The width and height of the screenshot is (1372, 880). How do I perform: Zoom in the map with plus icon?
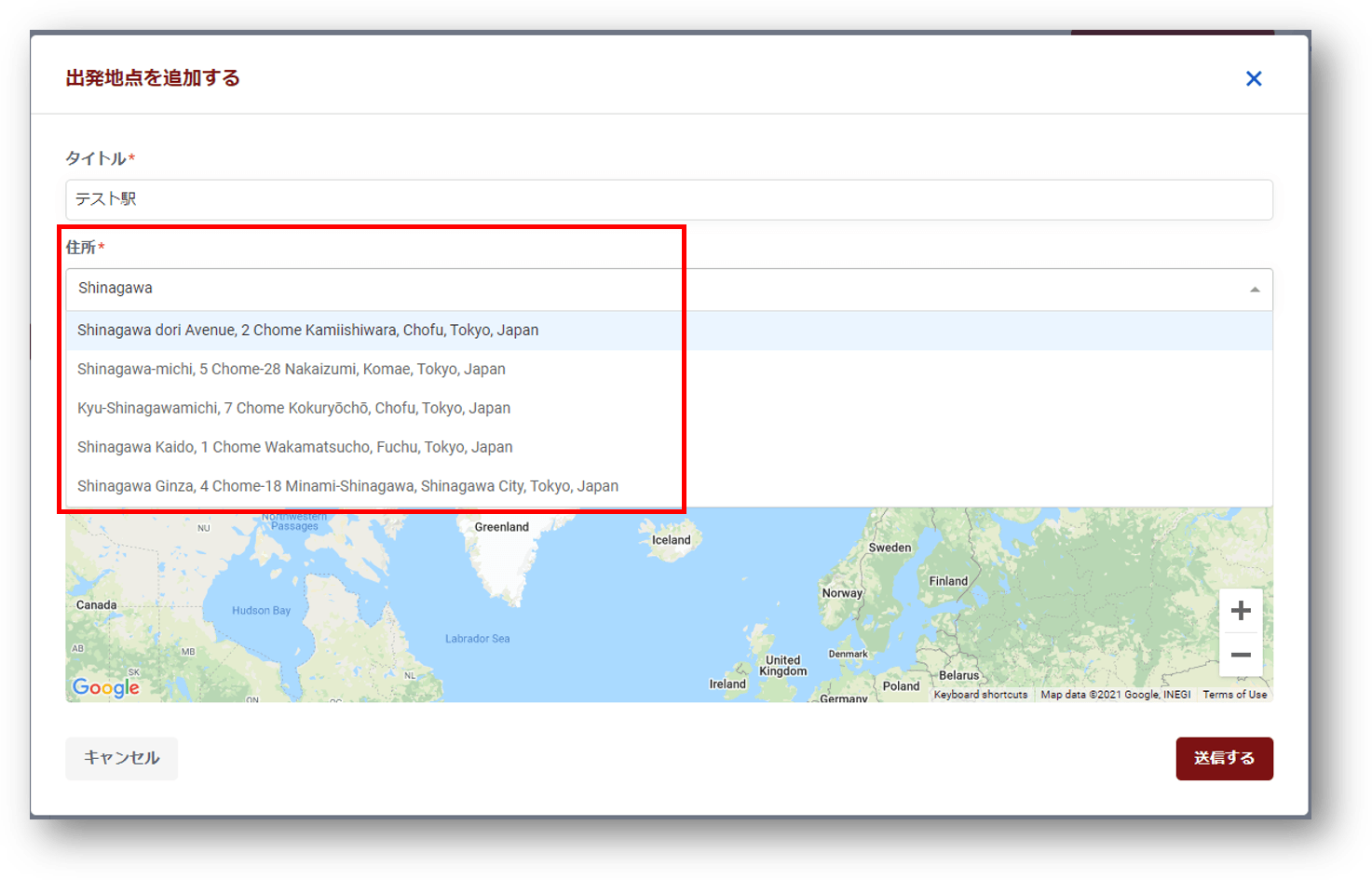point(1241,611)
